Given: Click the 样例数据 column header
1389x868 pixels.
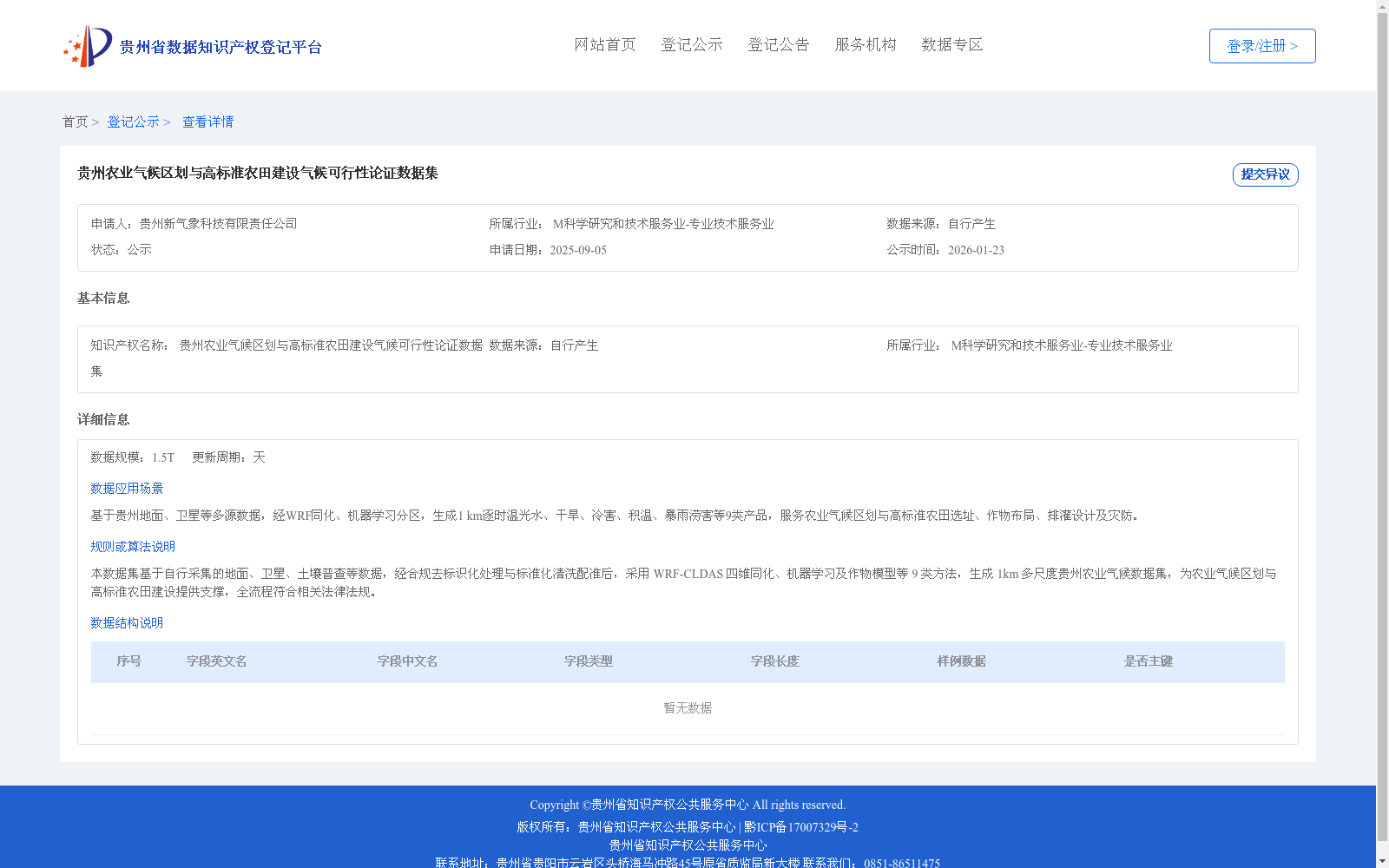Looking at the screenshot, I should point(962,661).
